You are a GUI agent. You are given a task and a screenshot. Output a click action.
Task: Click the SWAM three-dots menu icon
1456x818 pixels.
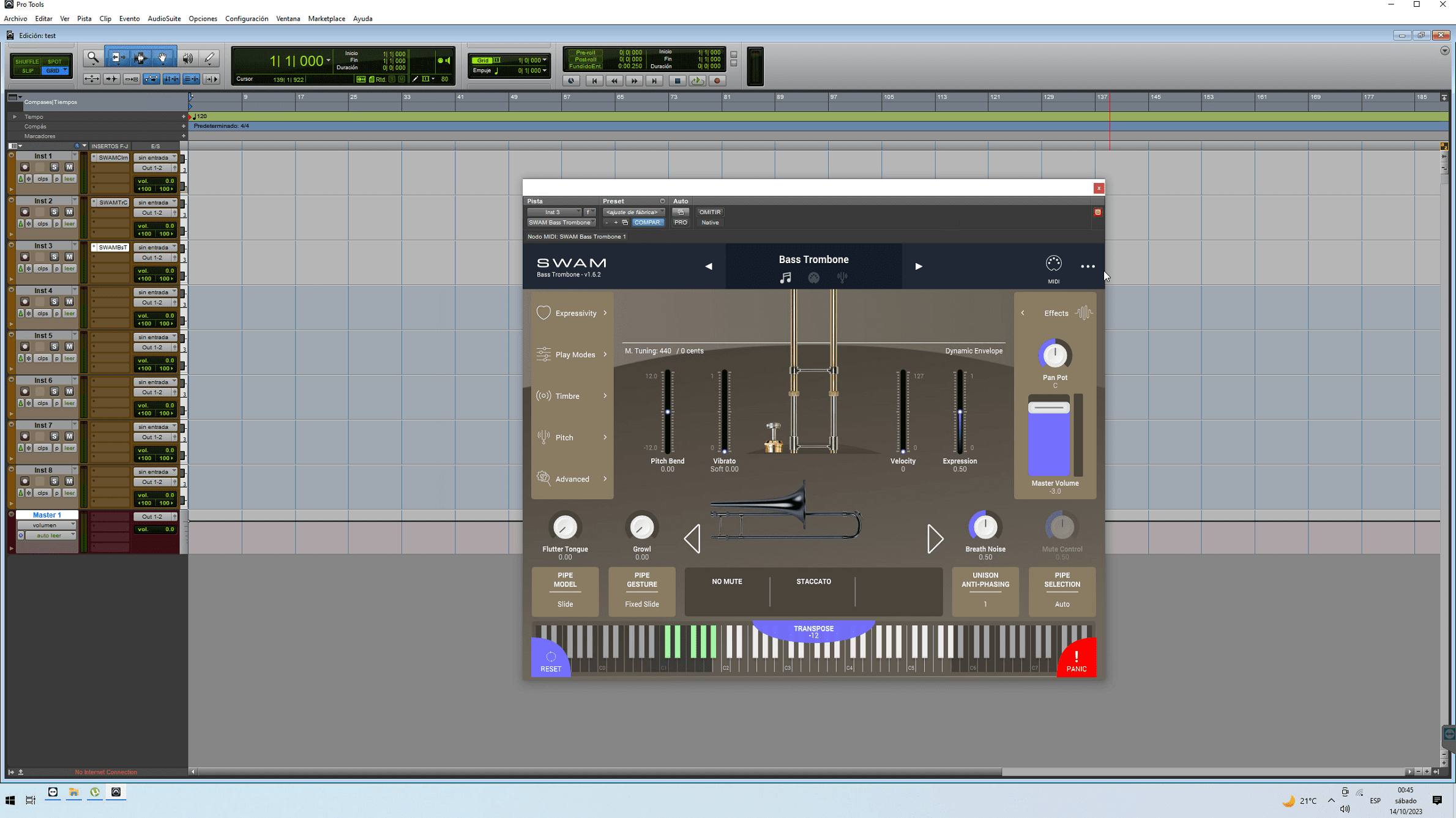(x=1088, y=266)
